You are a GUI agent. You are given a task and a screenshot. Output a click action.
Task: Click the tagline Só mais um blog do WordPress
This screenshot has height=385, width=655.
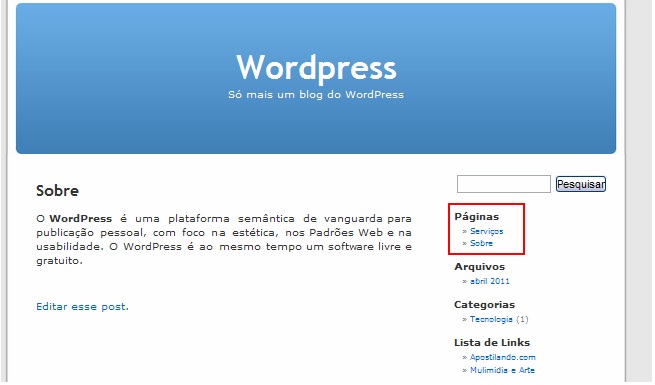coord(316,95)
